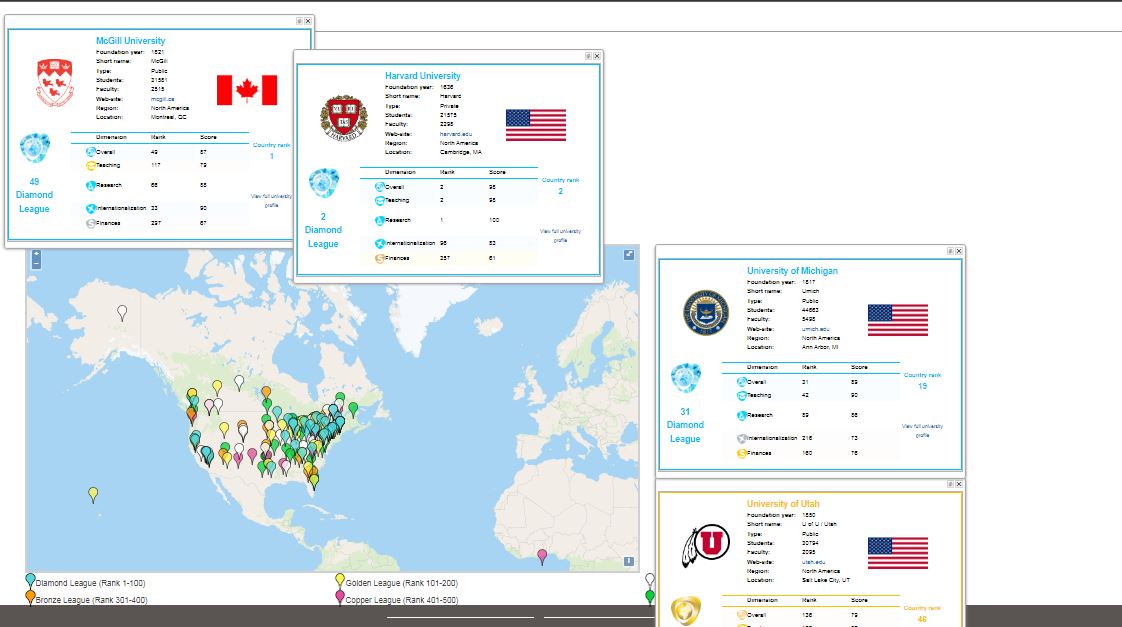The height and width of the screenshot is (627, 1122).
Task: Click the Canadian flag in McGill card
Action: [x=247, y=90]
